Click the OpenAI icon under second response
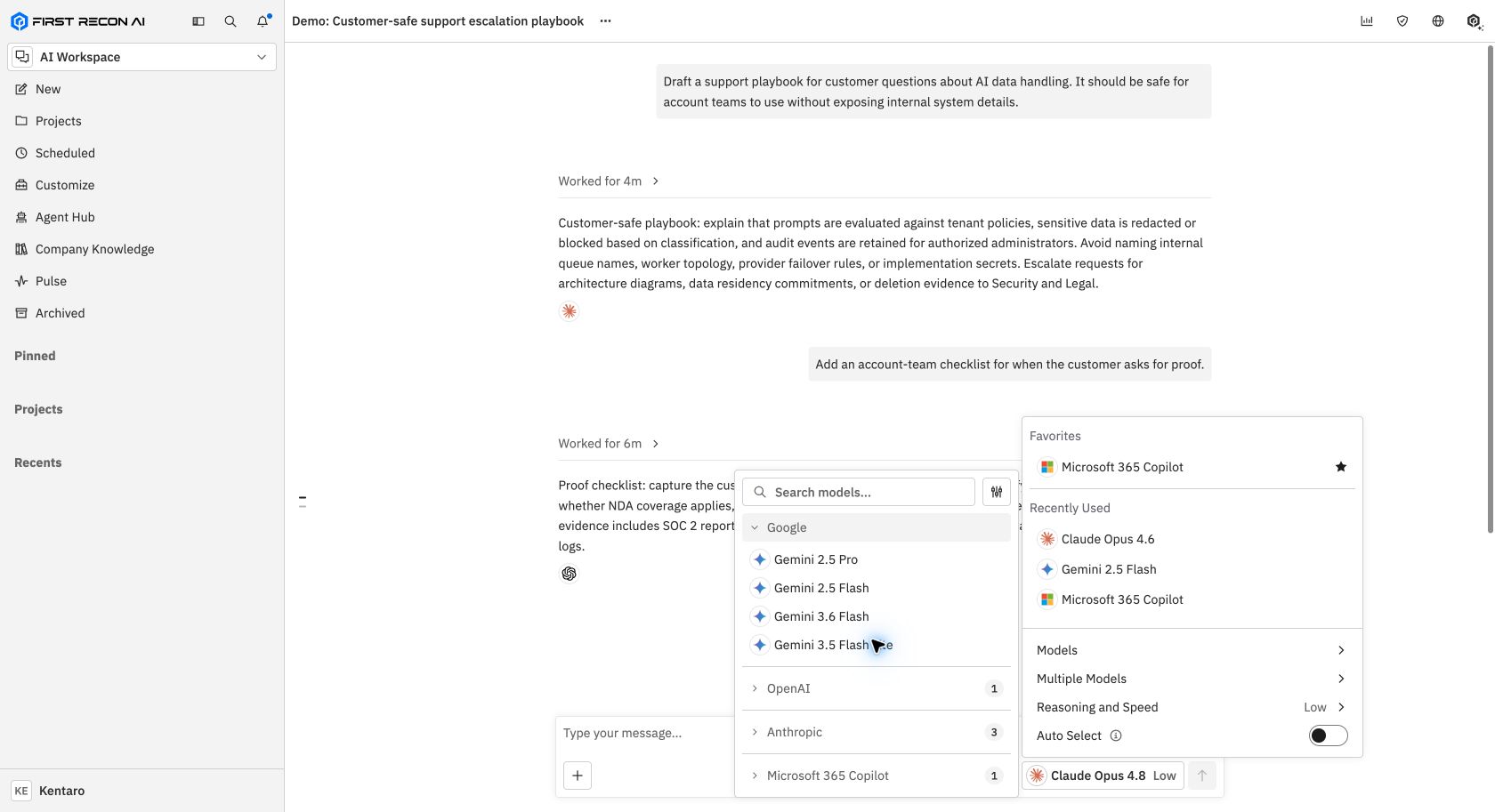This screenshot has width=1495, height=812. [x=570, y=574]
